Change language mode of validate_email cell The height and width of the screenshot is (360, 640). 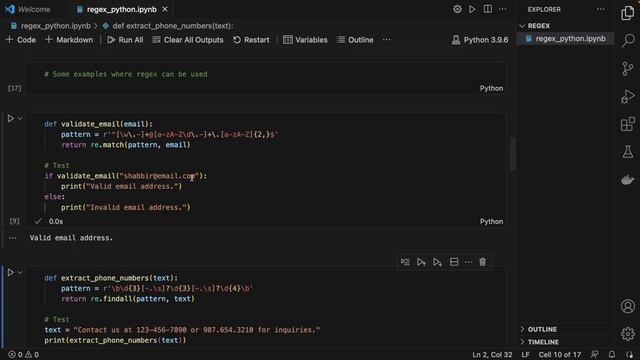(x=491, y=221)
